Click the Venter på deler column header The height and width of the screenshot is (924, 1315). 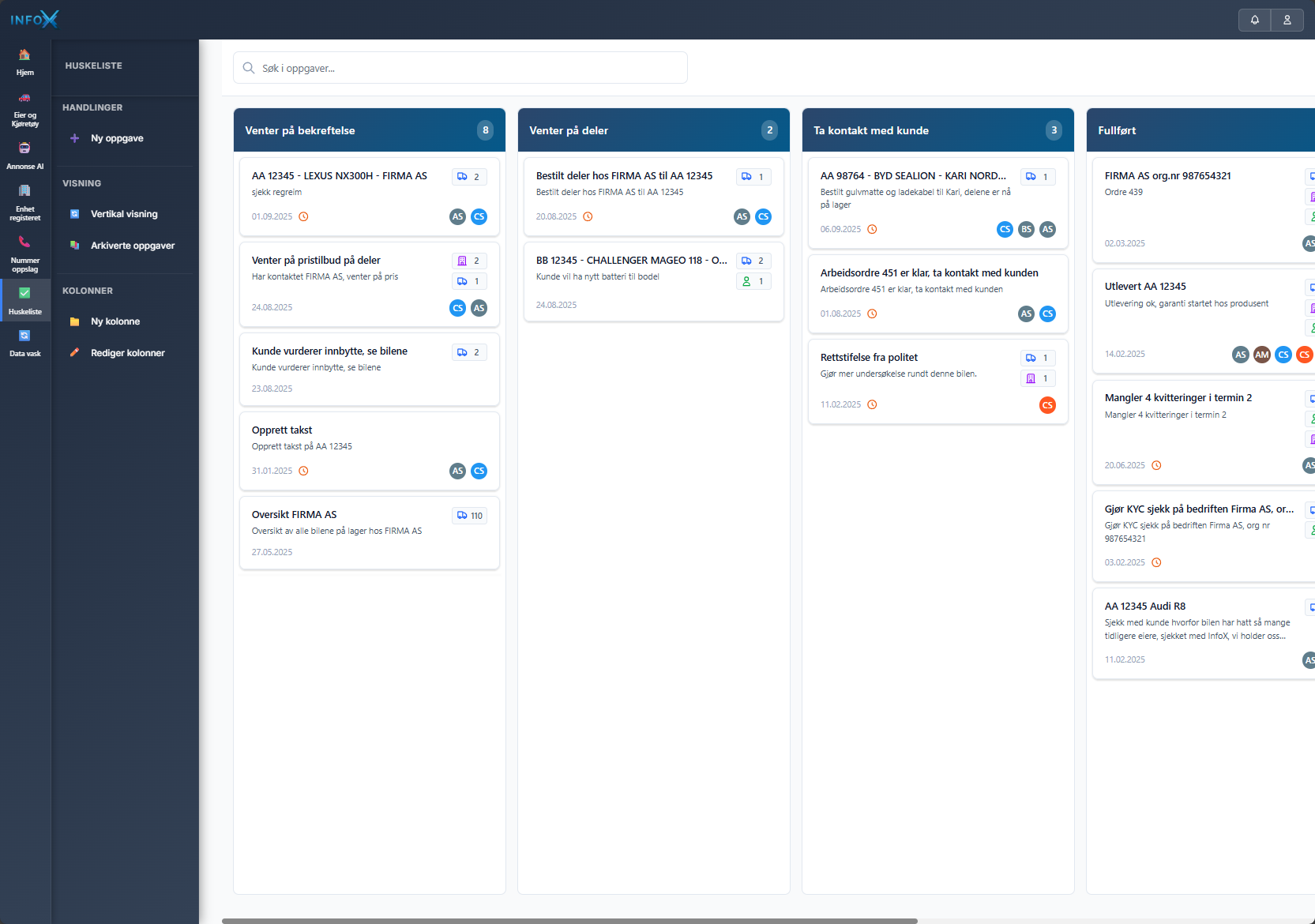point(653,130)
